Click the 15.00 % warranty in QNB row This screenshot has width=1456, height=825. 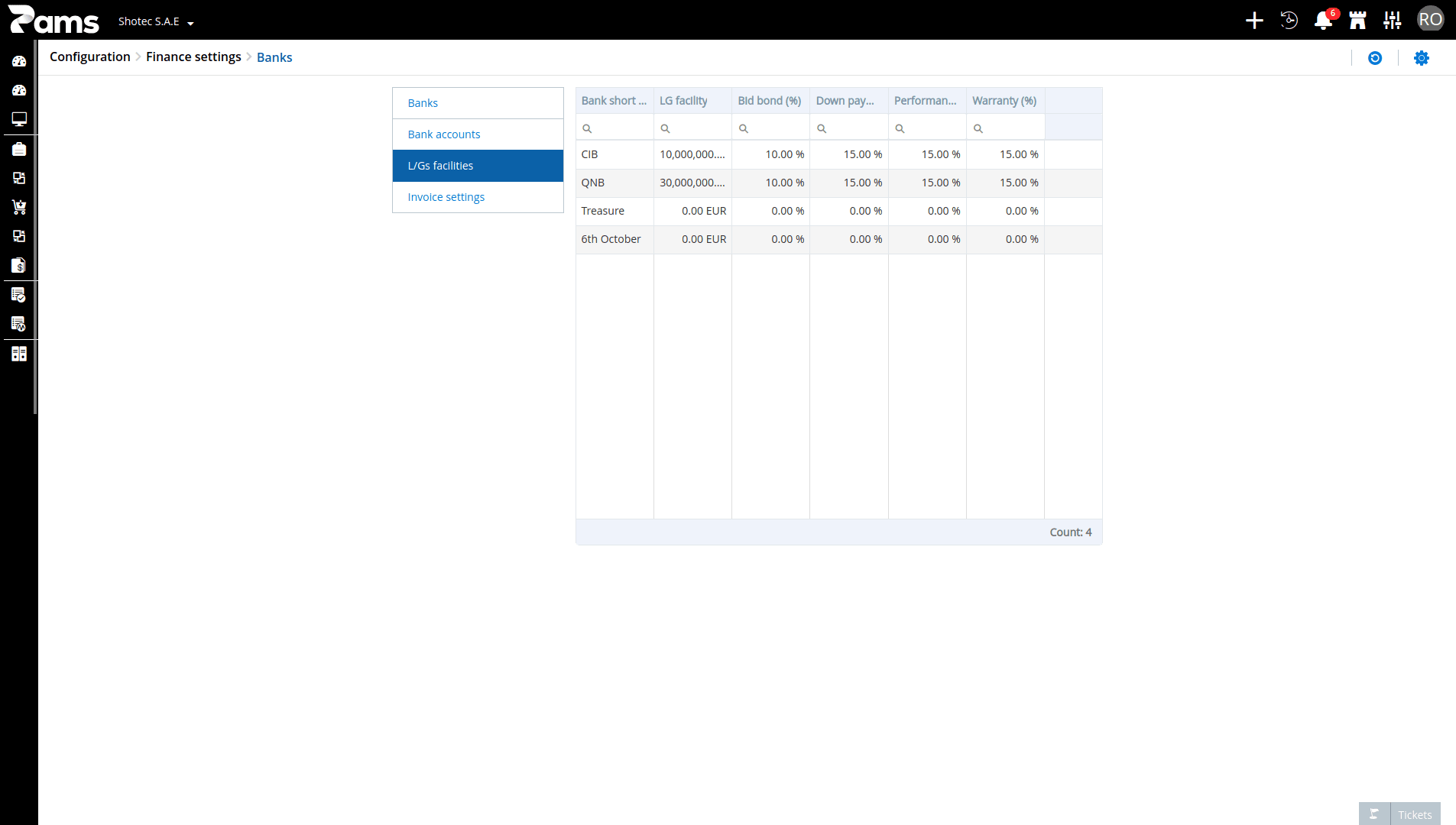point(1019,183)
